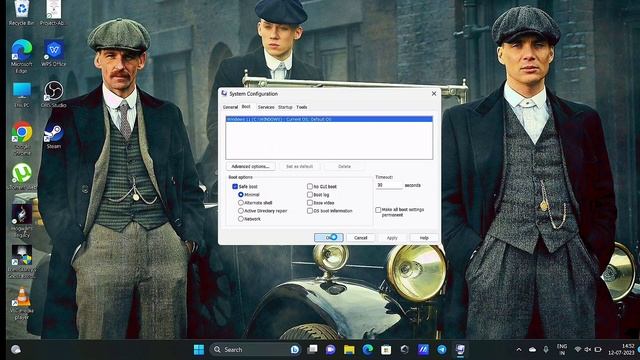
Task: Open the Recycle Bin desktop icon
Action: pos(21,12)
